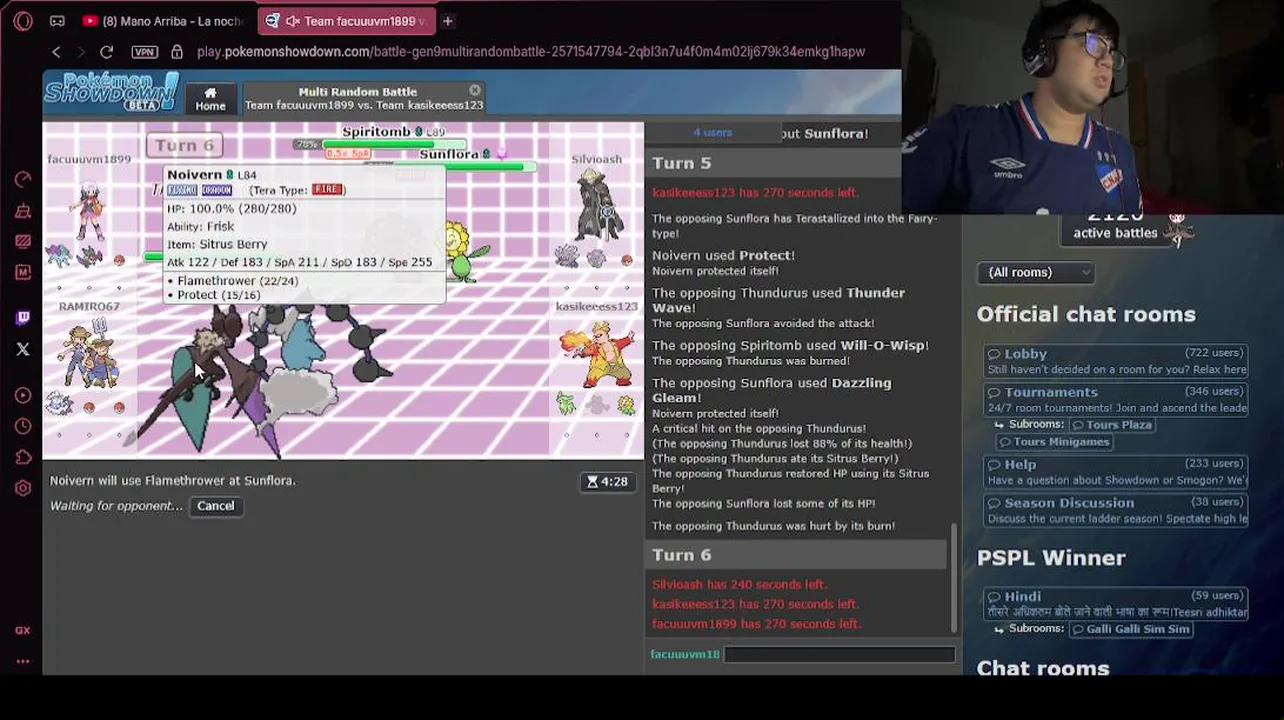This screenshot has width=1284, height=720.
Task: Open X (Twitter) panel in the sidebar
Action: tap(23, 349)
